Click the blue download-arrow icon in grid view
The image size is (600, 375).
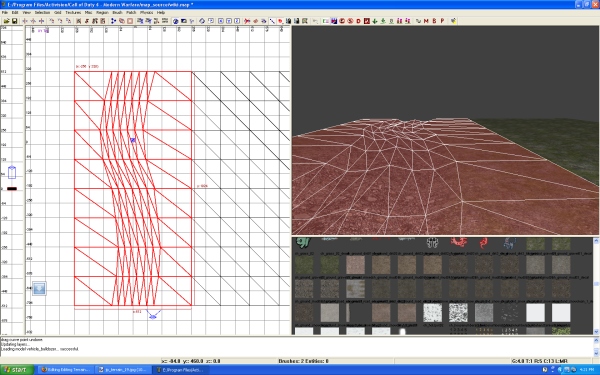(39, 289)
